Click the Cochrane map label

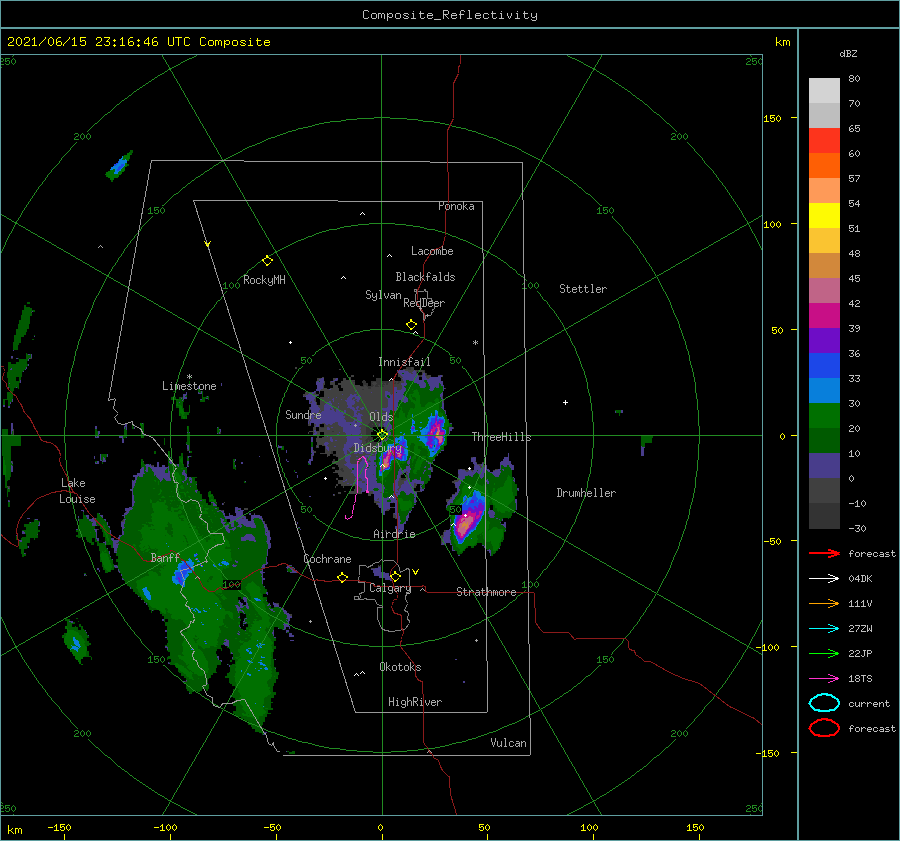coord(327,559)
